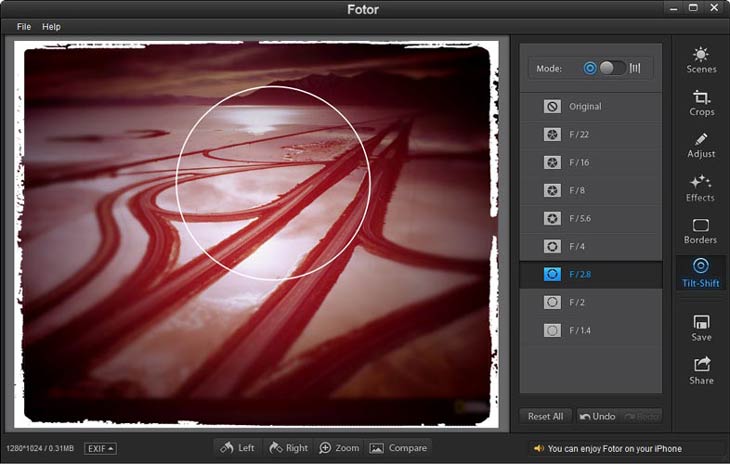Open the Help menu

coord(51,27)
